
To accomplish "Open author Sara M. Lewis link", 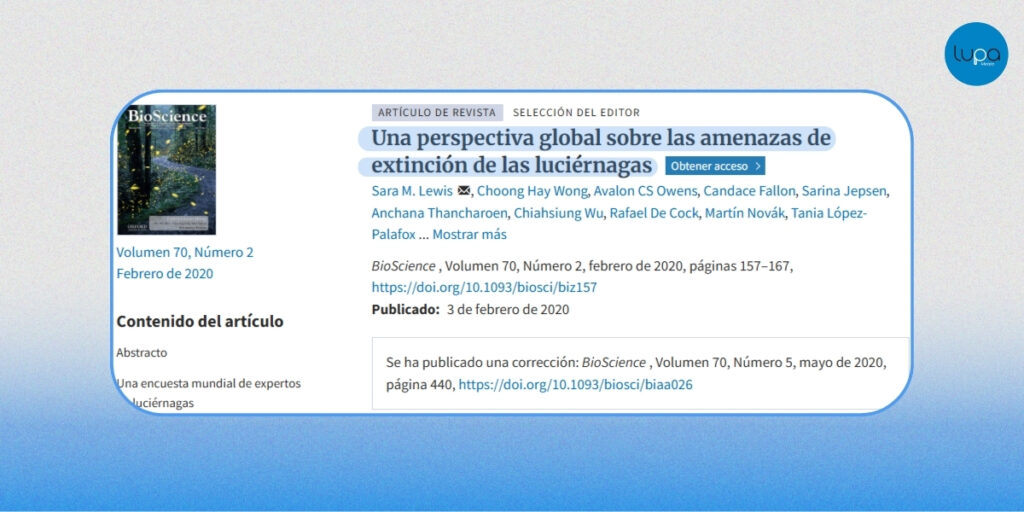I will click(x=411, y=191).
